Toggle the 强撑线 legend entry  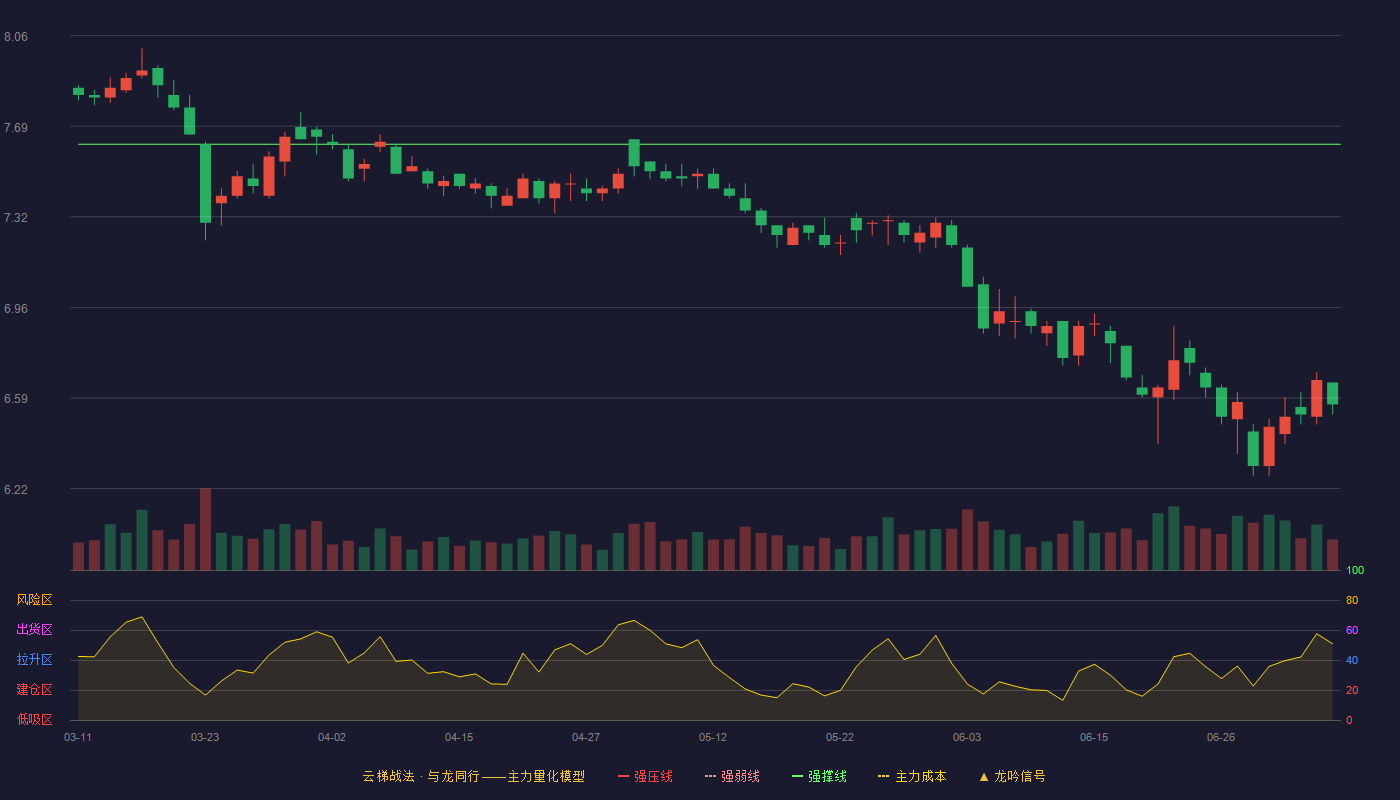tap(819, 776)
